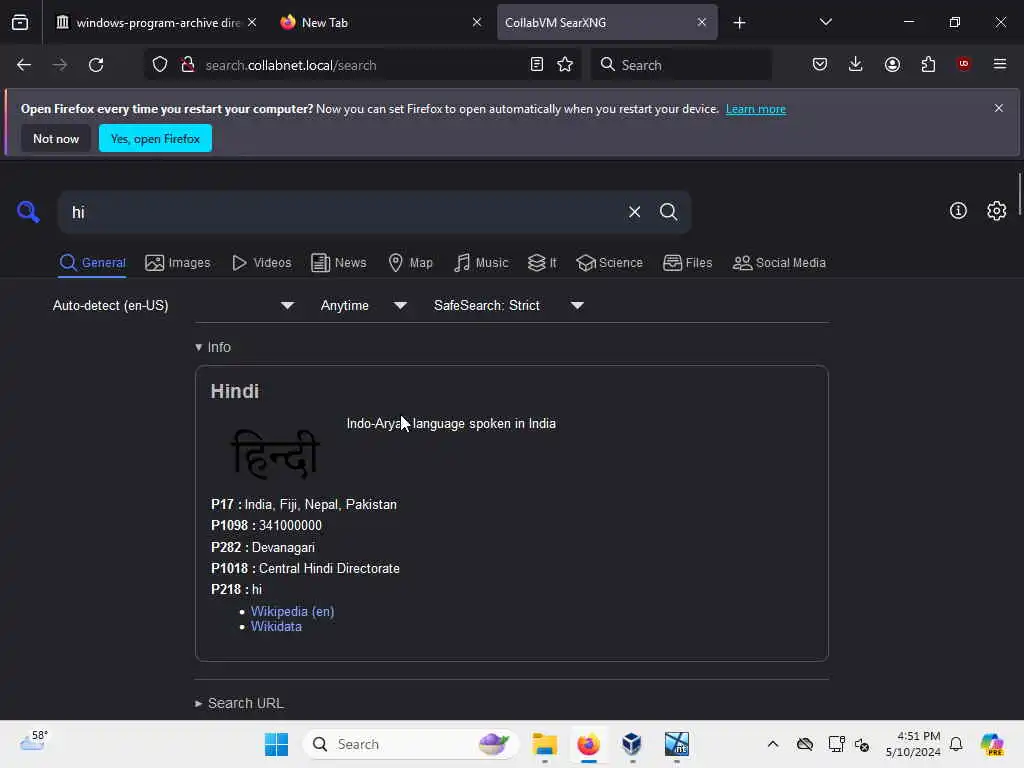The width and height of the screenshot is (1024, 768).
Task: Select the News search category
Action: pyautogui.click(x=338, y=263)
